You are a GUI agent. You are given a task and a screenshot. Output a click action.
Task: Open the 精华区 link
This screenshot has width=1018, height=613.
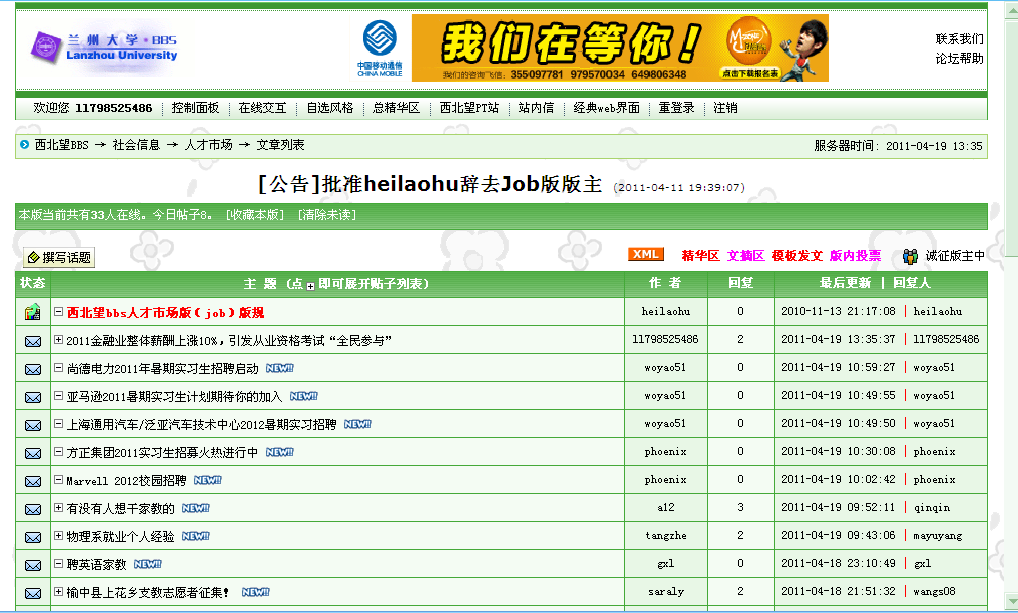[700, 256]
